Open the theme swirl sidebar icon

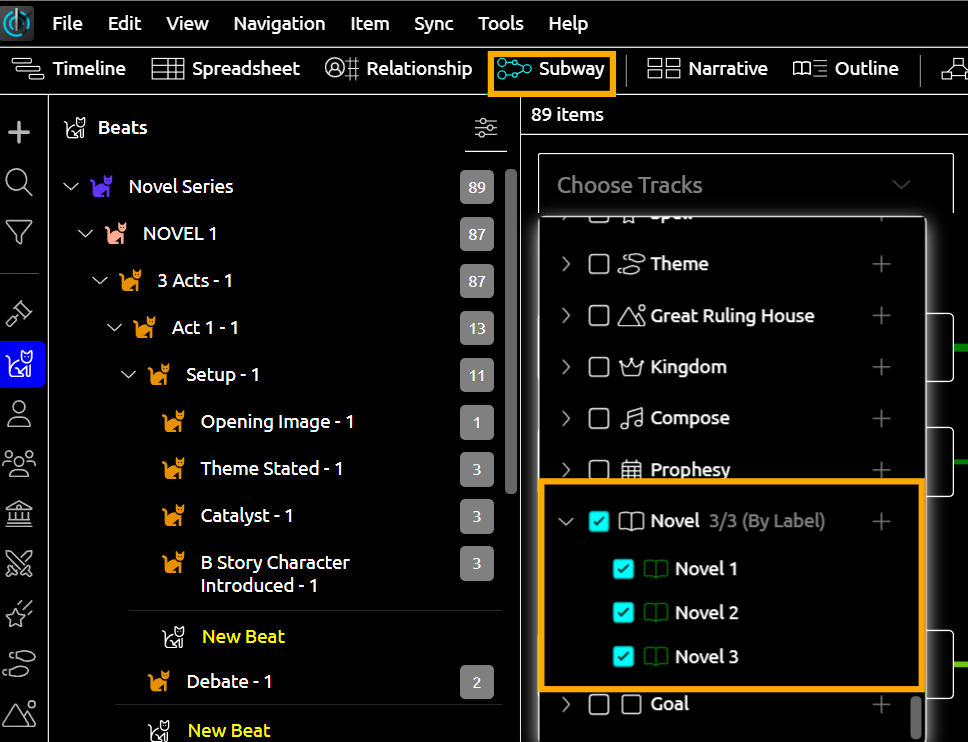pyautogui.click(x=19, y=664)
